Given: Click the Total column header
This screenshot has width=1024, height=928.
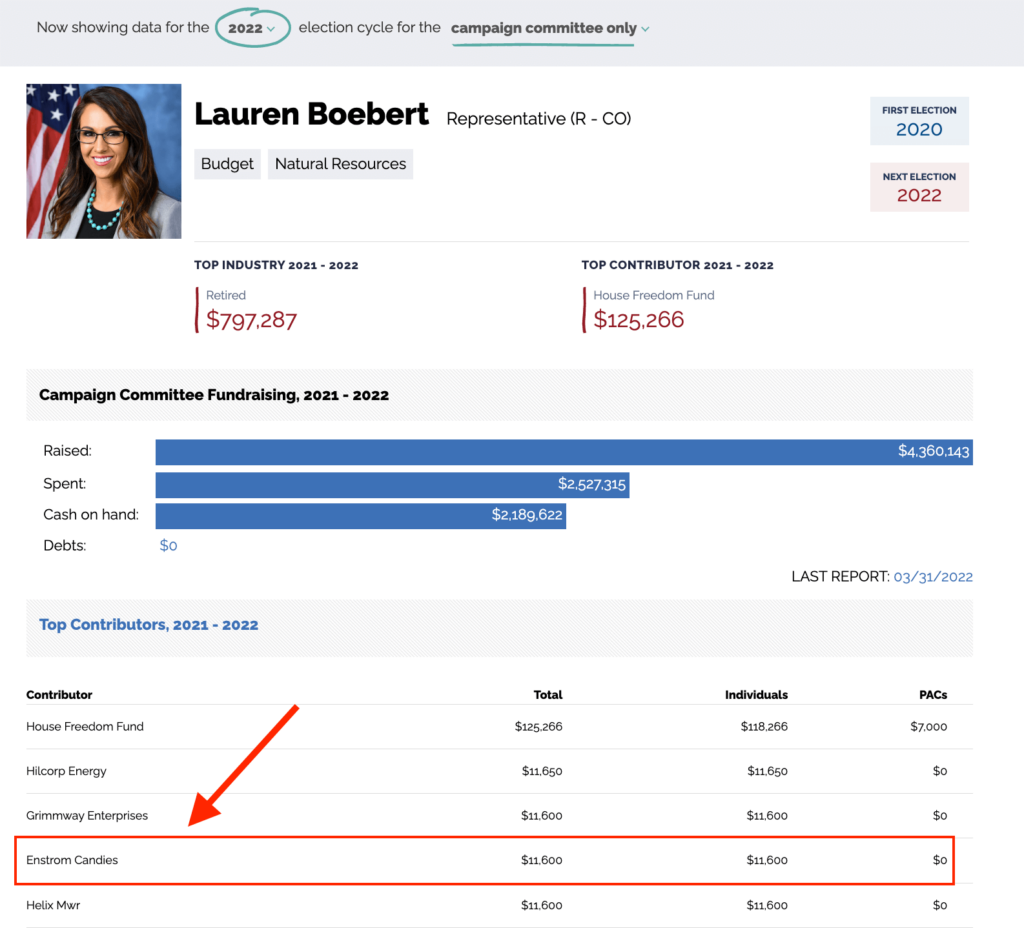Looking at the screenshot, I should coord(548,695).
